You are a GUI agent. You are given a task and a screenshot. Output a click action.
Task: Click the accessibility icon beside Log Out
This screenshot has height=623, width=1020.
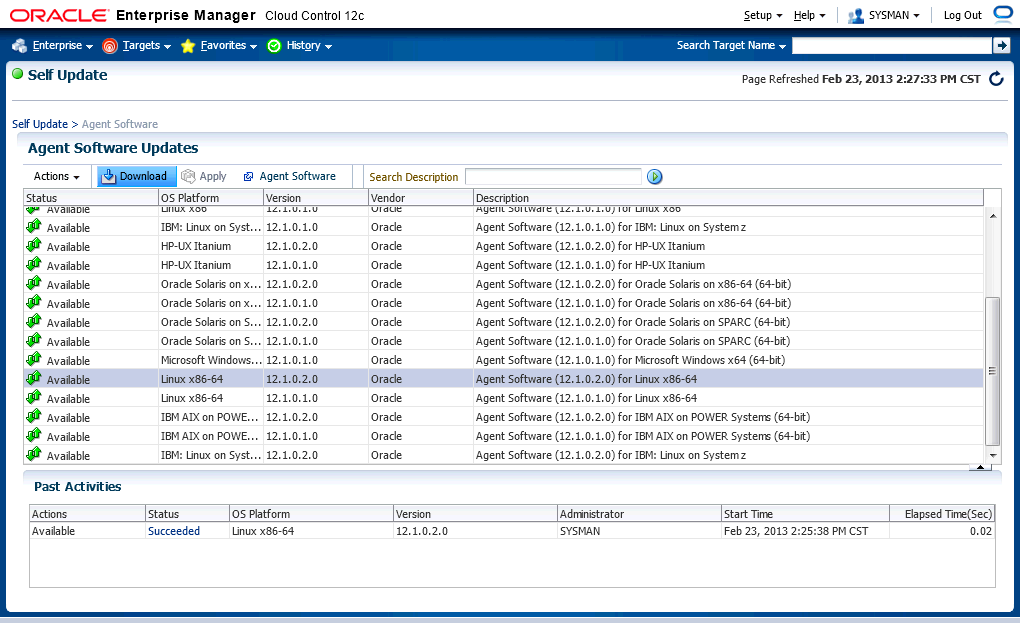(1002, 14)
